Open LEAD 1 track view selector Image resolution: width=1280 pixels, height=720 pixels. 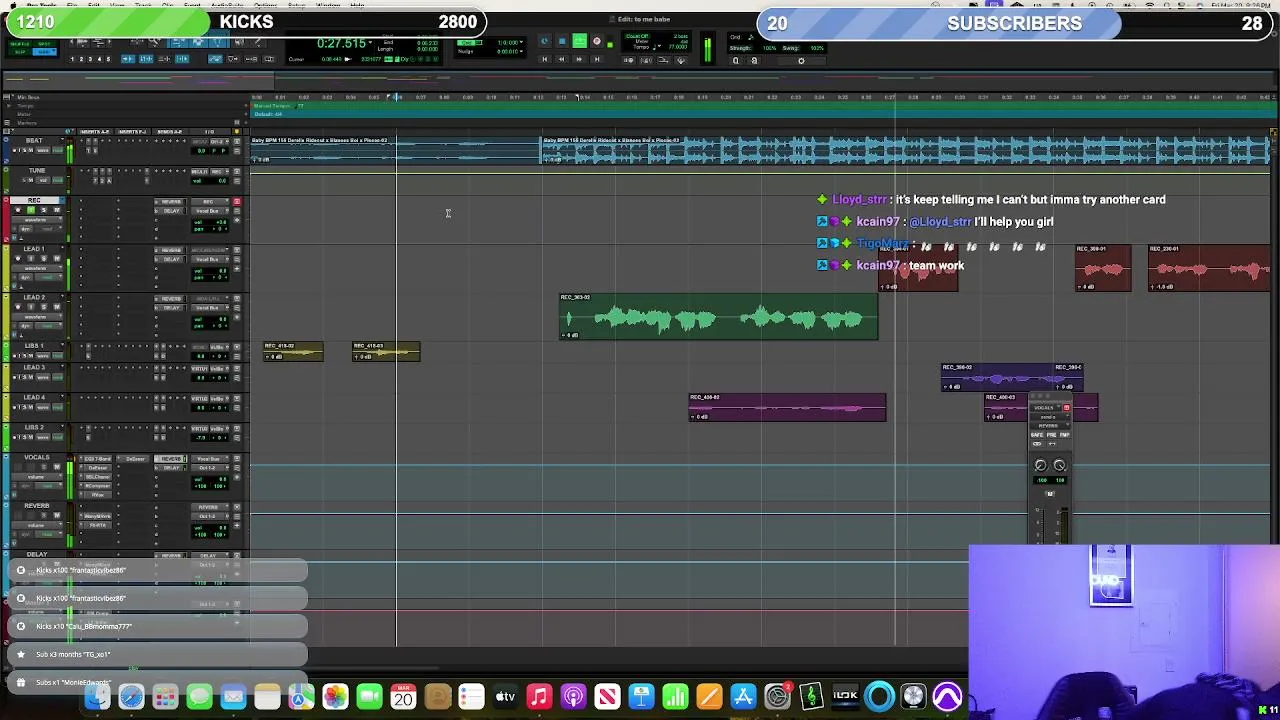coord(37,268)
